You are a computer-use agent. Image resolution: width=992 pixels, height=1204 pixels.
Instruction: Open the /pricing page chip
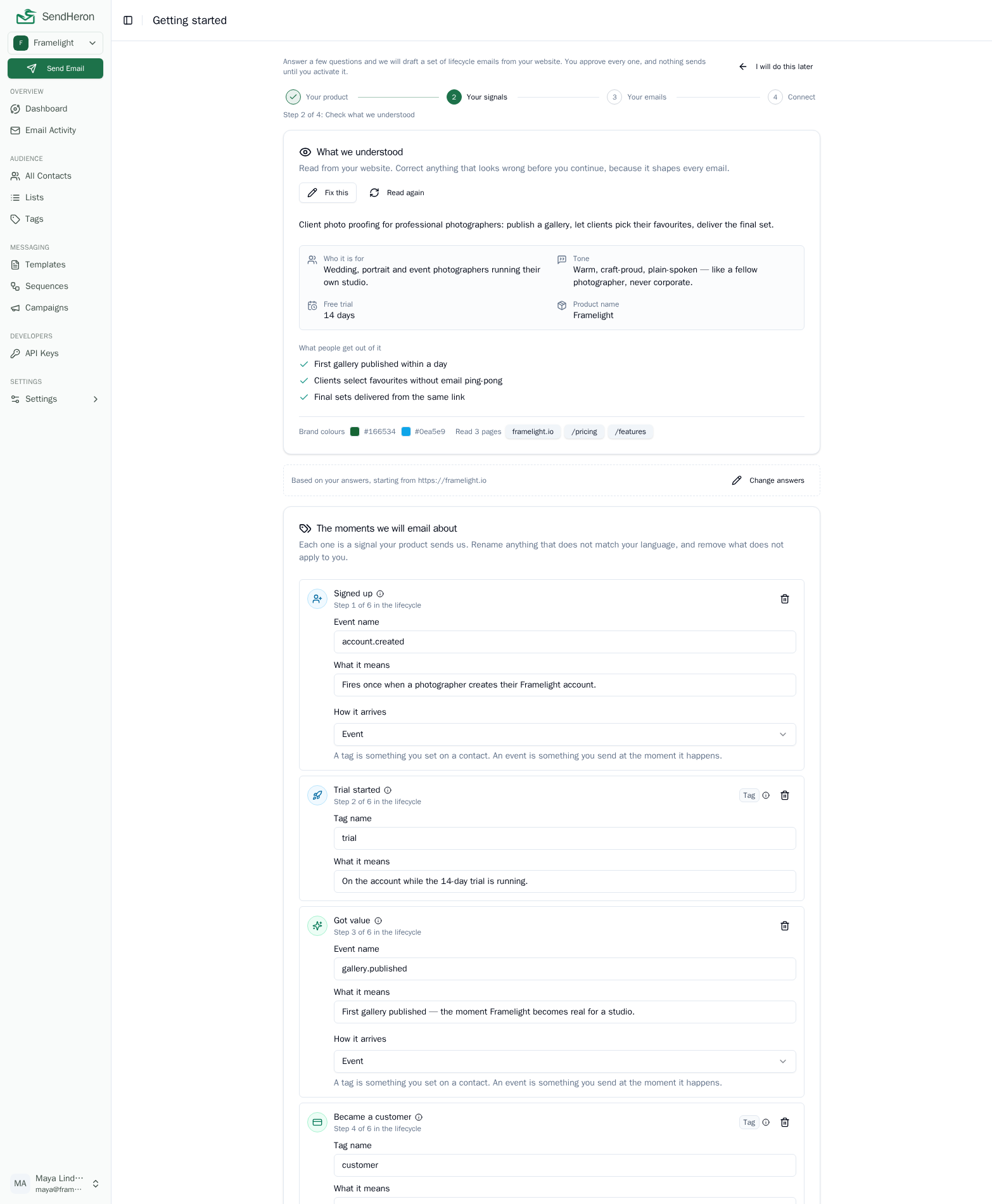(584, 432)
